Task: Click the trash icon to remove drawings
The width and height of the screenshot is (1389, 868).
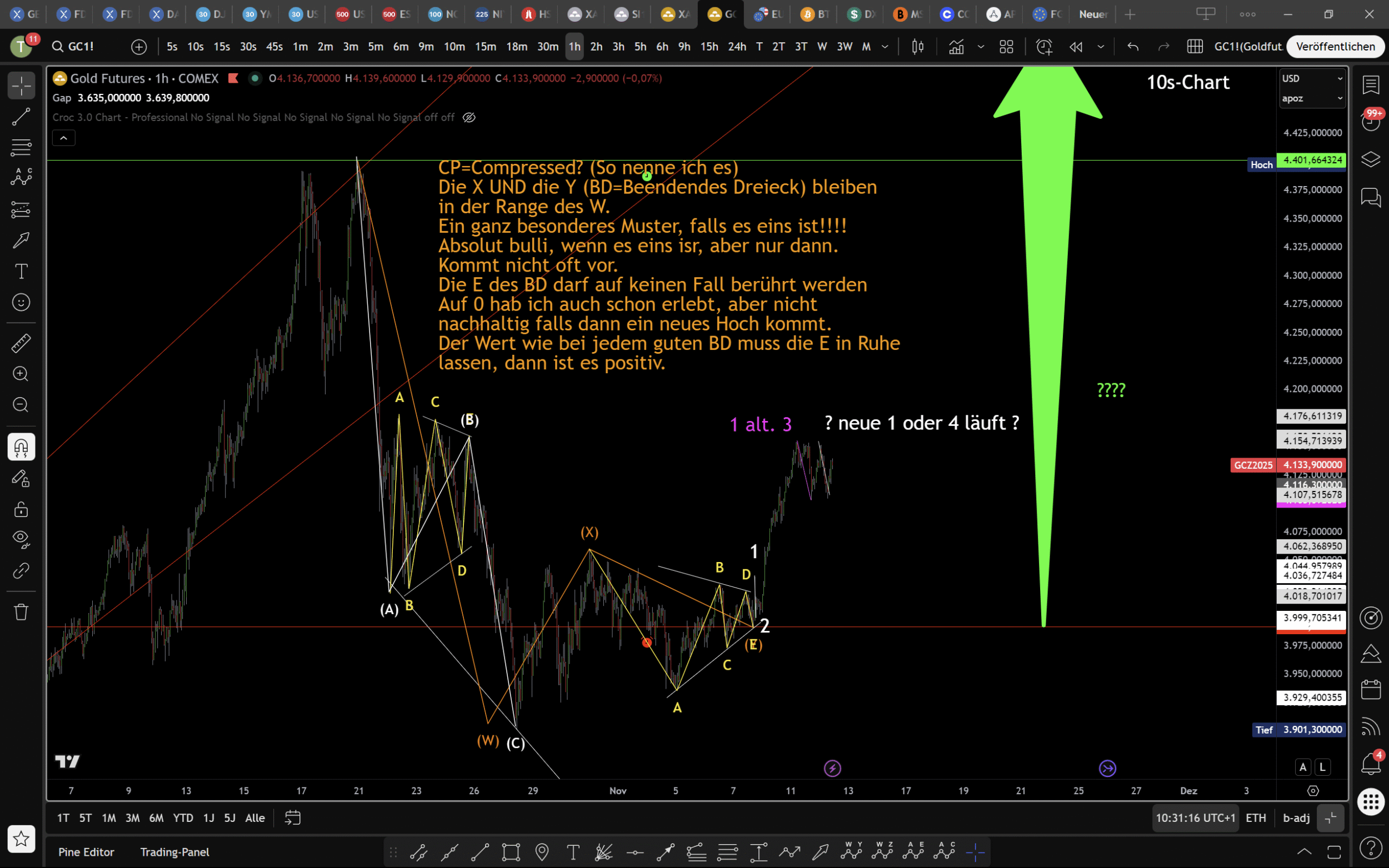Action: click(x=21, y=611)
